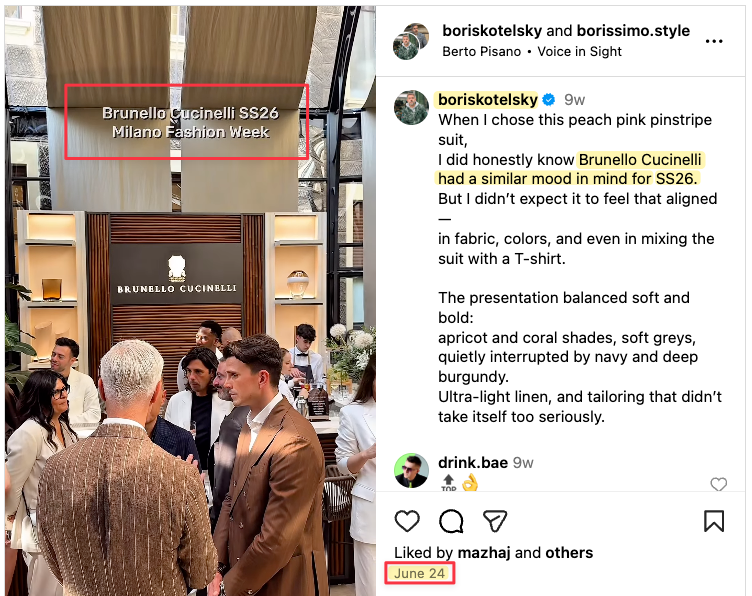Share post via paper plane icon
The width and height of the screenshot is (752, 596).
pos(495,521)
